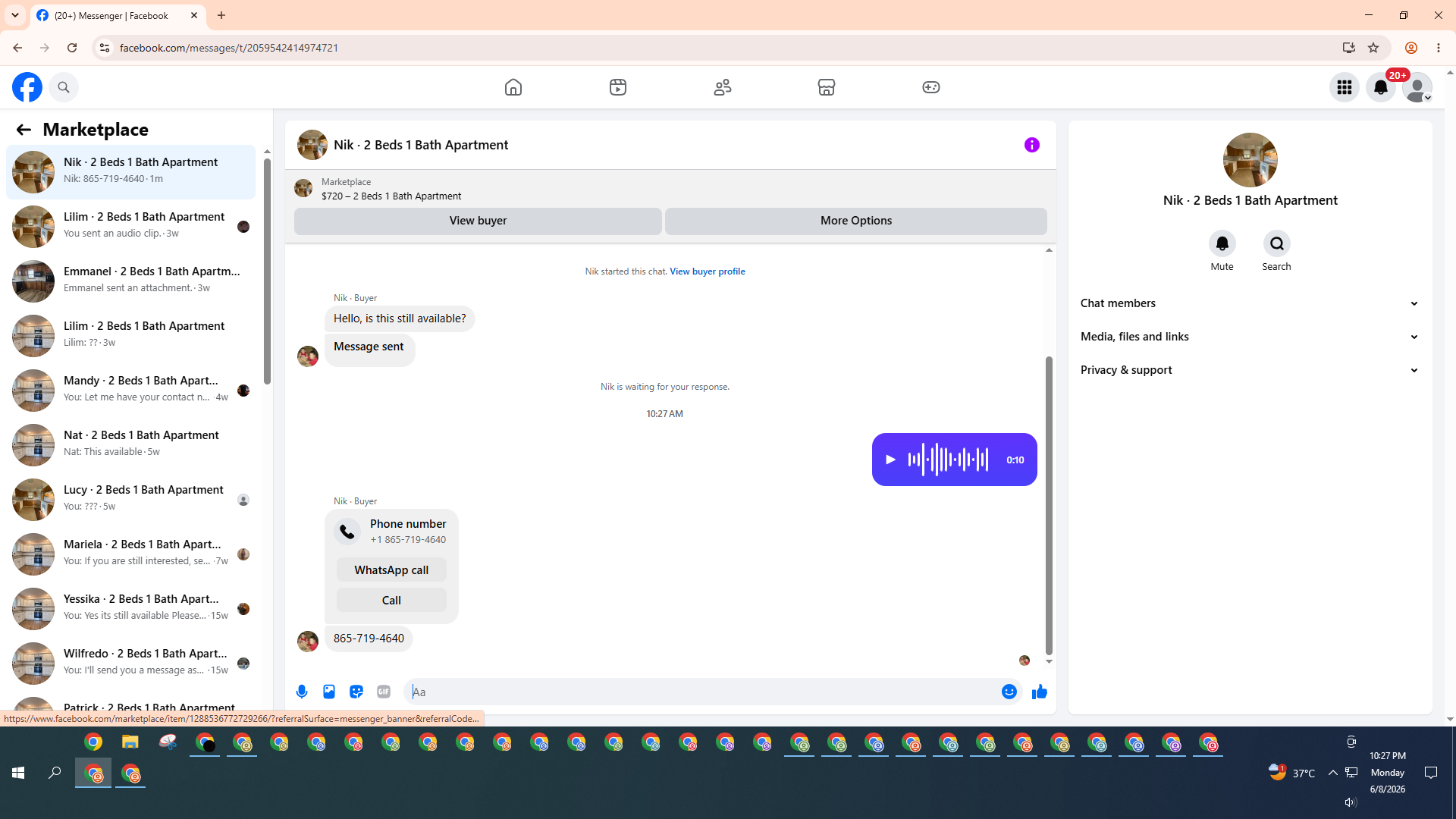Click the Call button

click(391, 601)
